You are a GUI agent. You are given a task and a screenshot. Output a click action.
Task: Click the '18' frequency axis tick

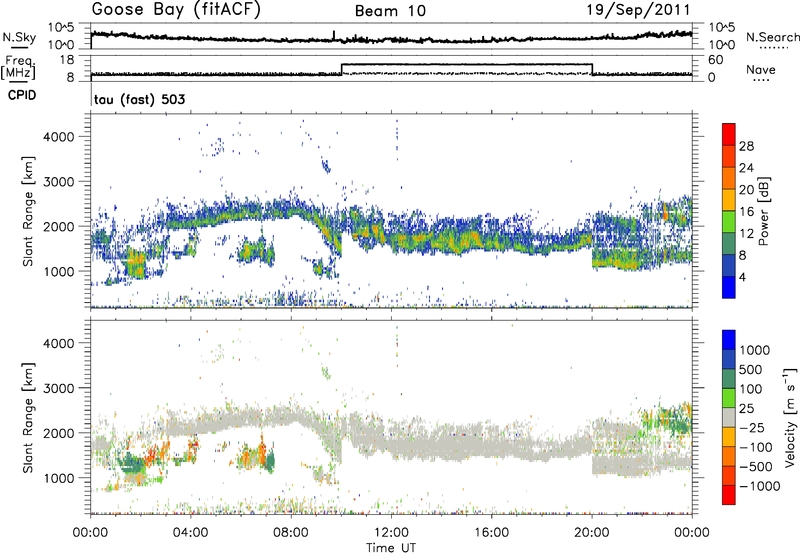pos(67,60)
